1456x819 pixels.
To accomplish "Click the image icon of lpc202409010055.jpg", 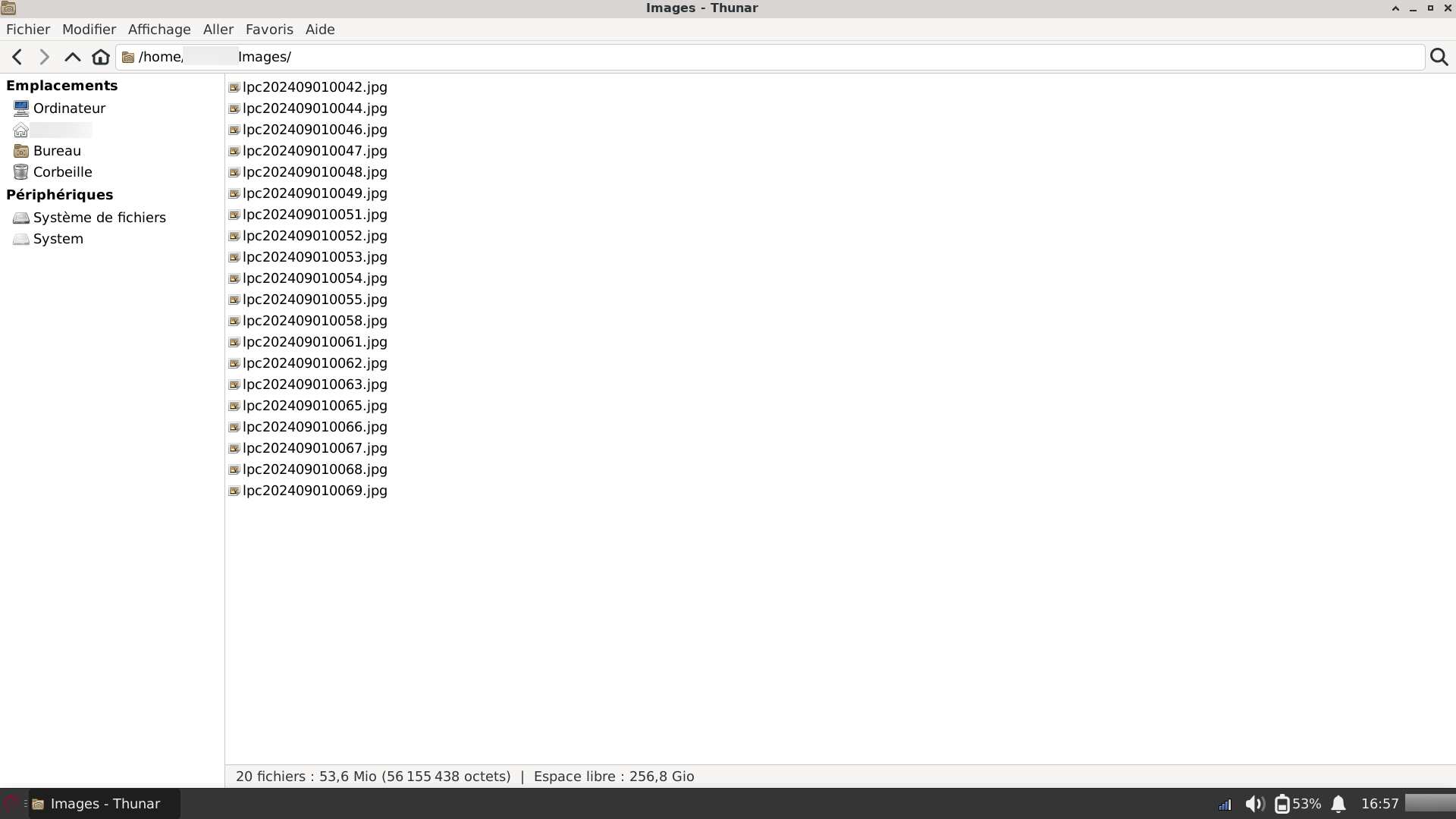I will point(234,300).
